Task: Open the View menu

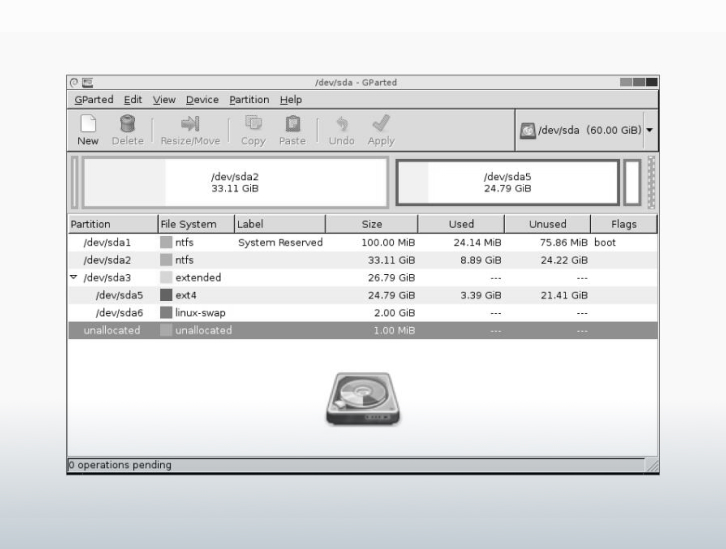Action: coord(164,100)
